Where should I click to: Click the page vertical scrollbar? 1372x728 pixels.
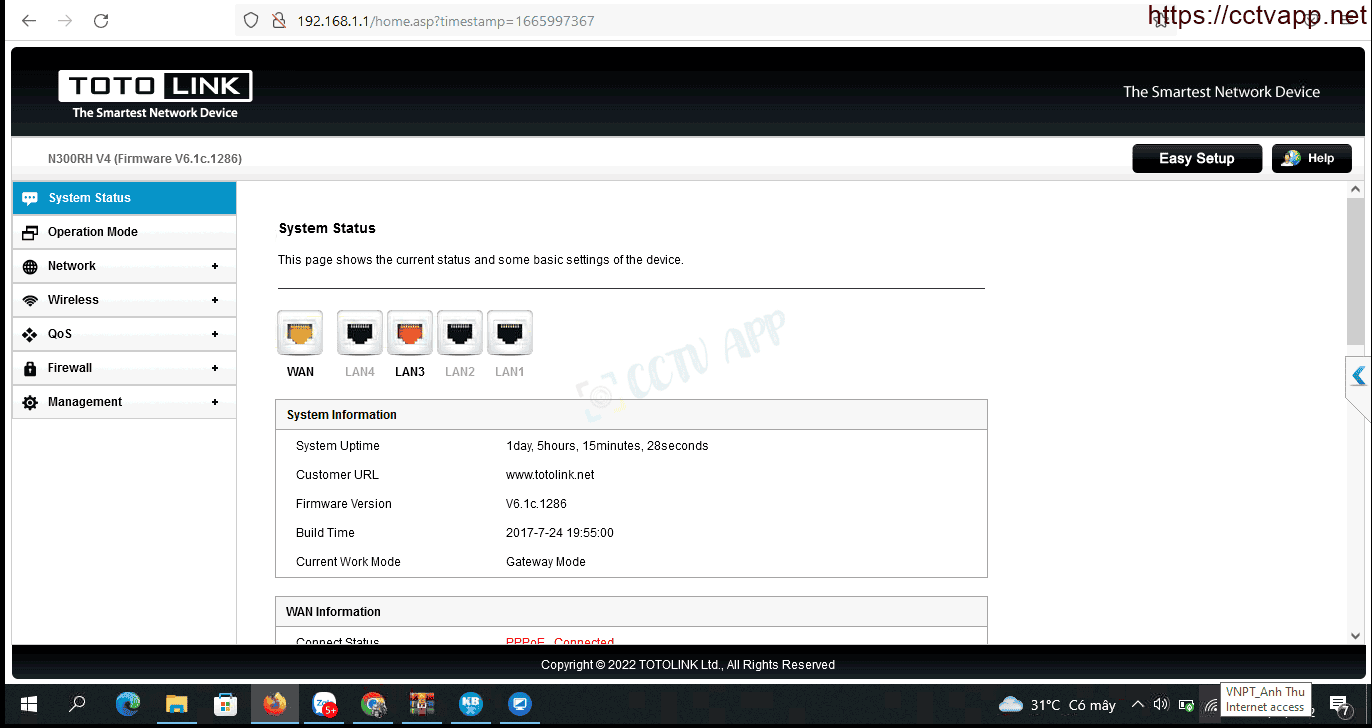(1355, 270)
